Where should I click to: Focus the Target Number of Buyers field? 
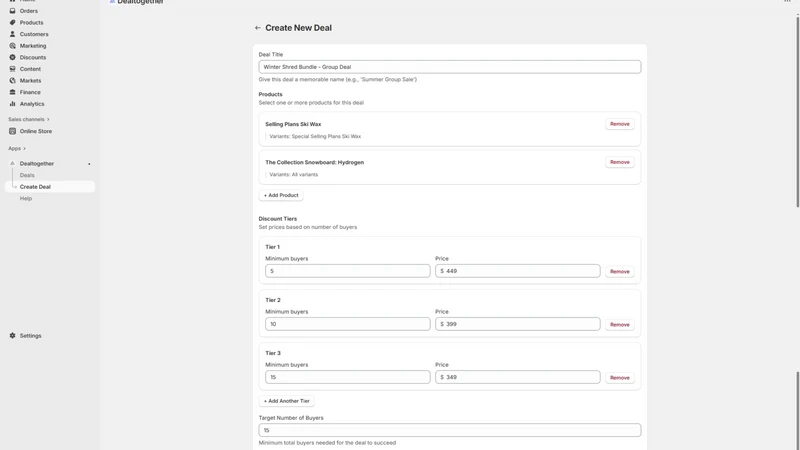pos(449,430)
